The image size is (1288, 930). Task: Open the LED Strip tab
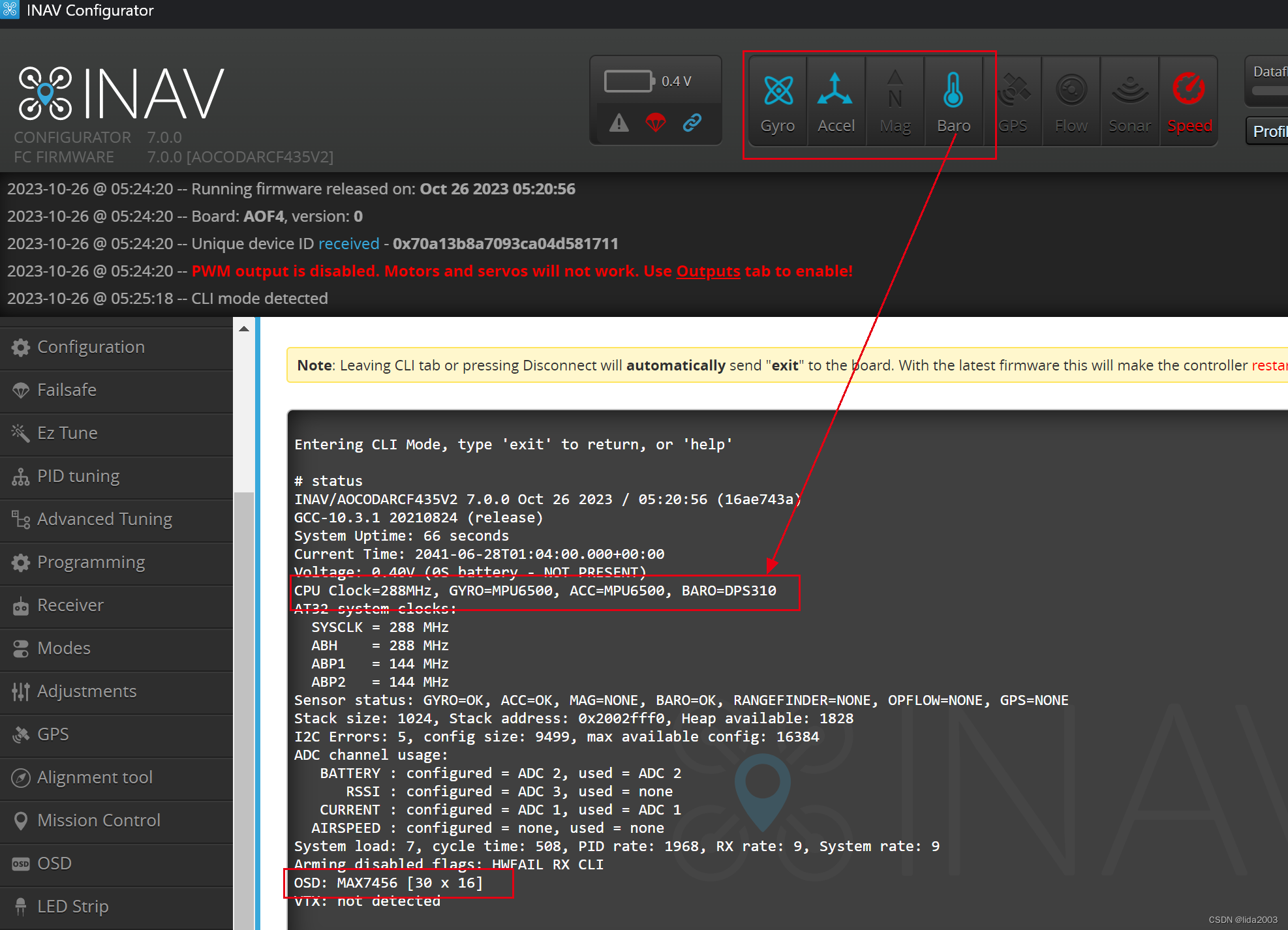point(116,907)
